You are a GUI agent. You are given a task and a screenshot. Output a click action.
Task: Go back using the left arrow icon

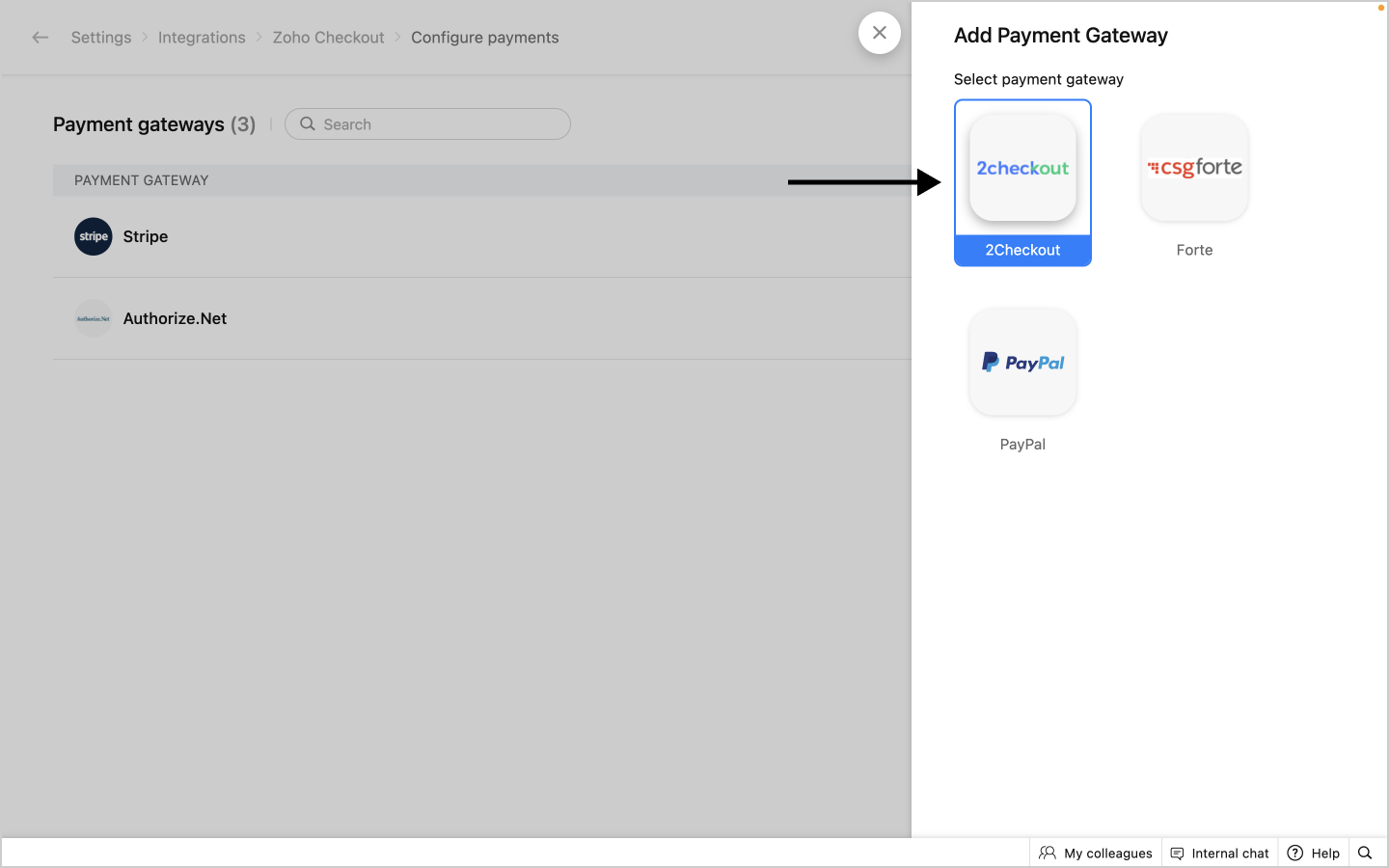tap(40, 38)
